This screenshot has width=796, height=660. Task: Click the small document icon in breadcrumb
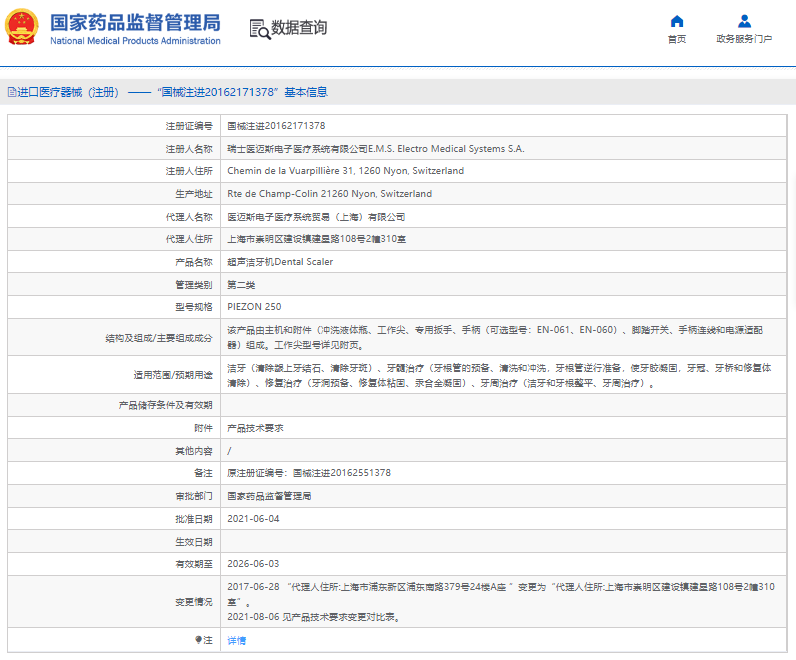pos(11,92)
